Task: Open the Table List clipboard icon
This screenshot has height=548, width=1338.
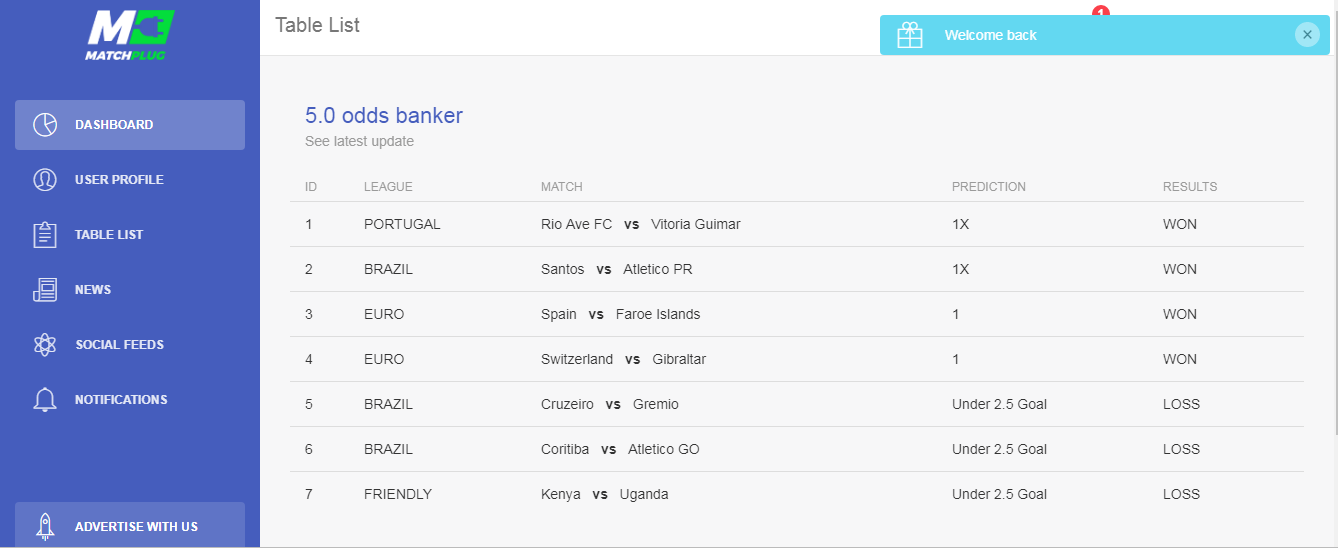Action: (x=45, y=235)
